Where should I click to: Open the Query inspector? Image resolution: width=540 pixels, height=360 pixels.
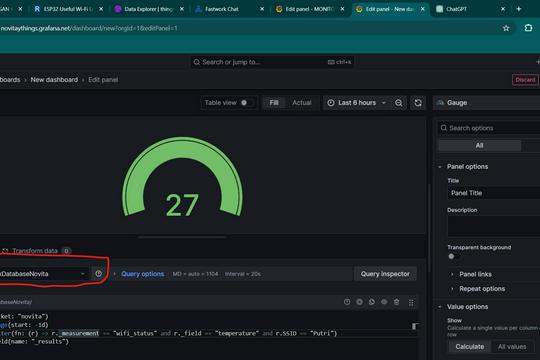coord(385,274)
